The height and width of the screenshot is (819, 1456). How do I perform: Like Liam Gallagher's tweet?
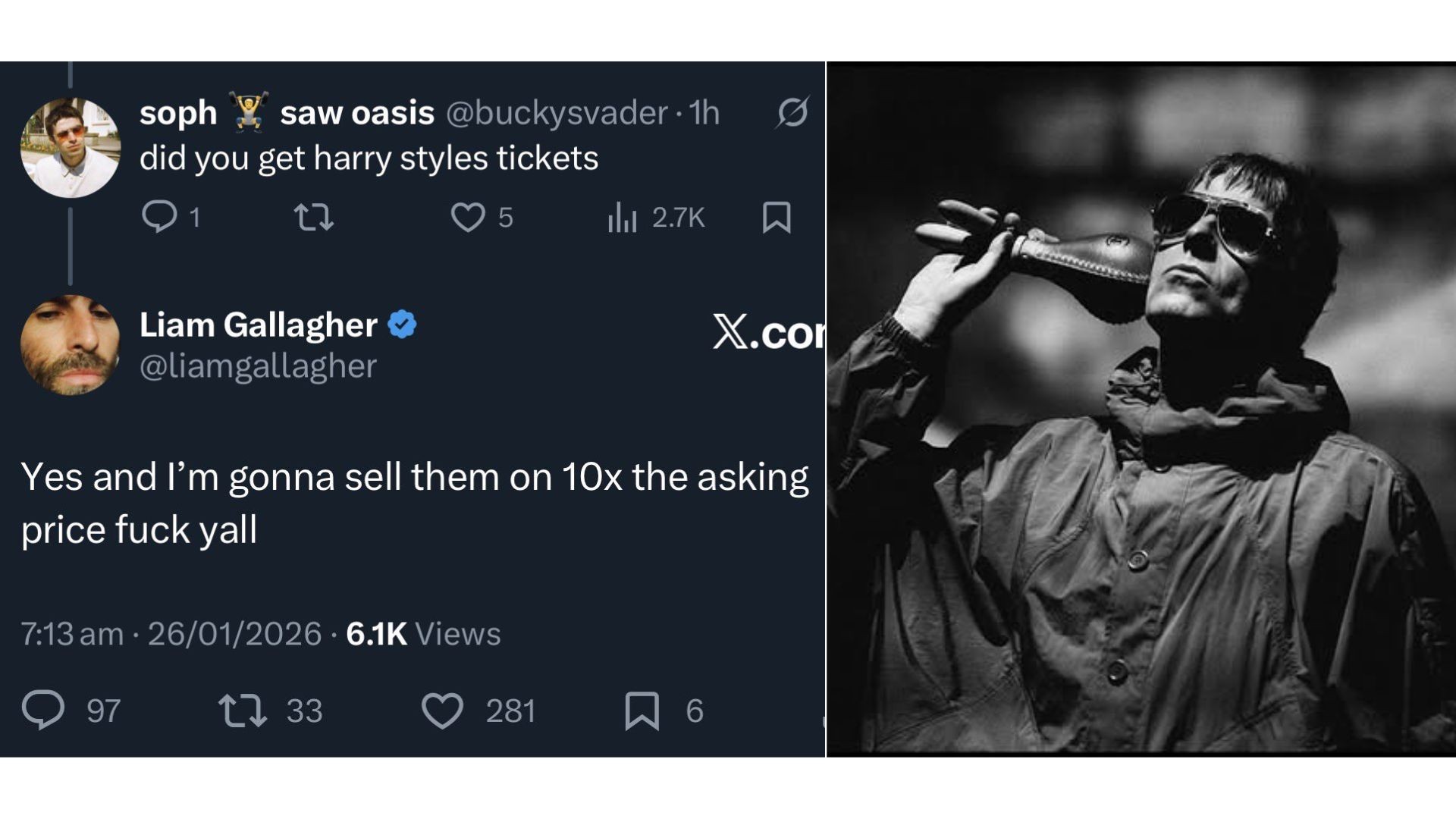(447, 710)
